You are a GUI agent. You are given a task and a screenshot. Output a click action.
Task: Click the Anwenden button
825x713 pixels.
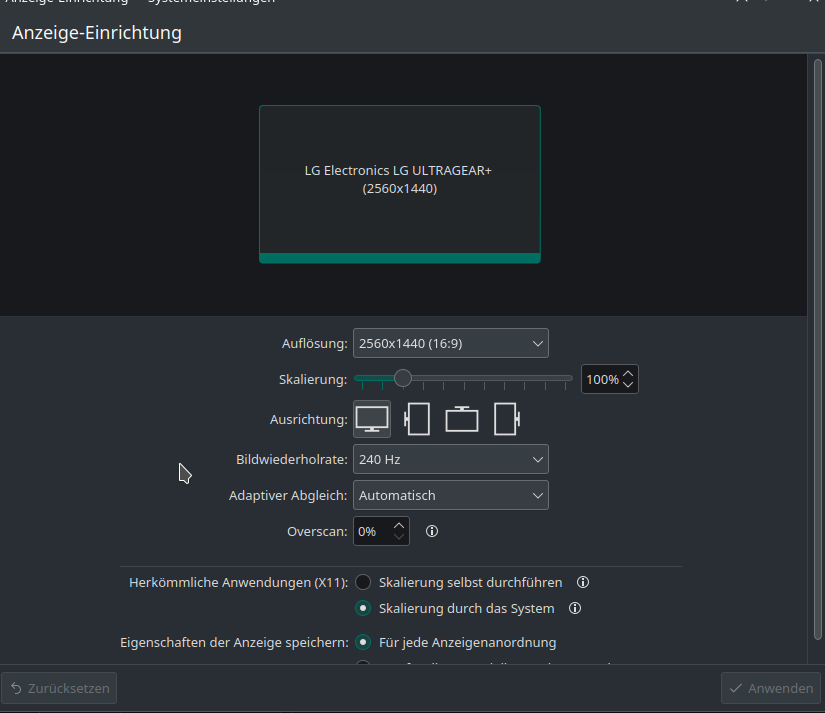(x=771, y=688)
